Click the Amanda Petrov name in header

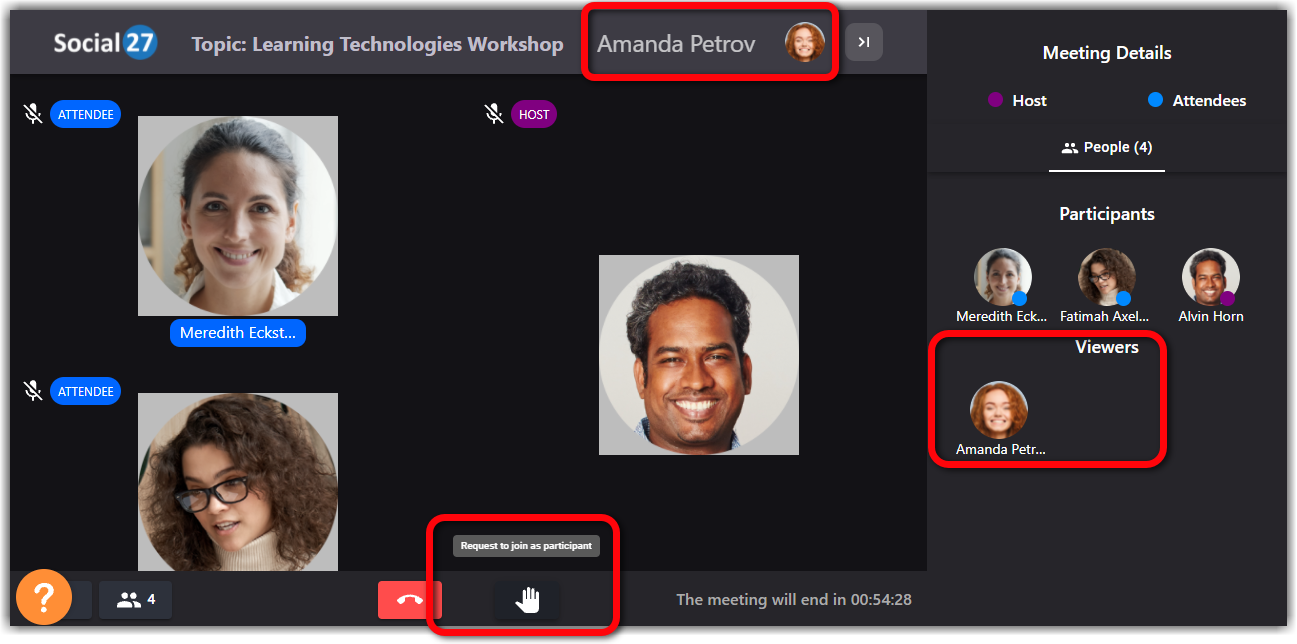[x=676, y=44]
